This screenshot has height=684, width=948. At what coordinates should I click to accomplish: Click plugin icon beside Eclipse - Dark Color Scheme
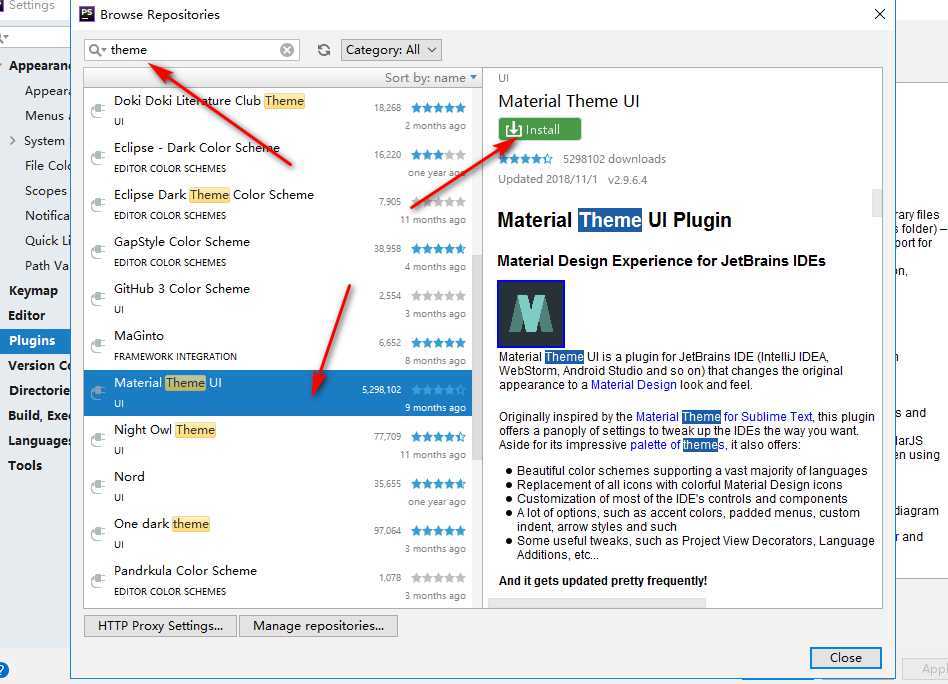click(x=98, y=158)
